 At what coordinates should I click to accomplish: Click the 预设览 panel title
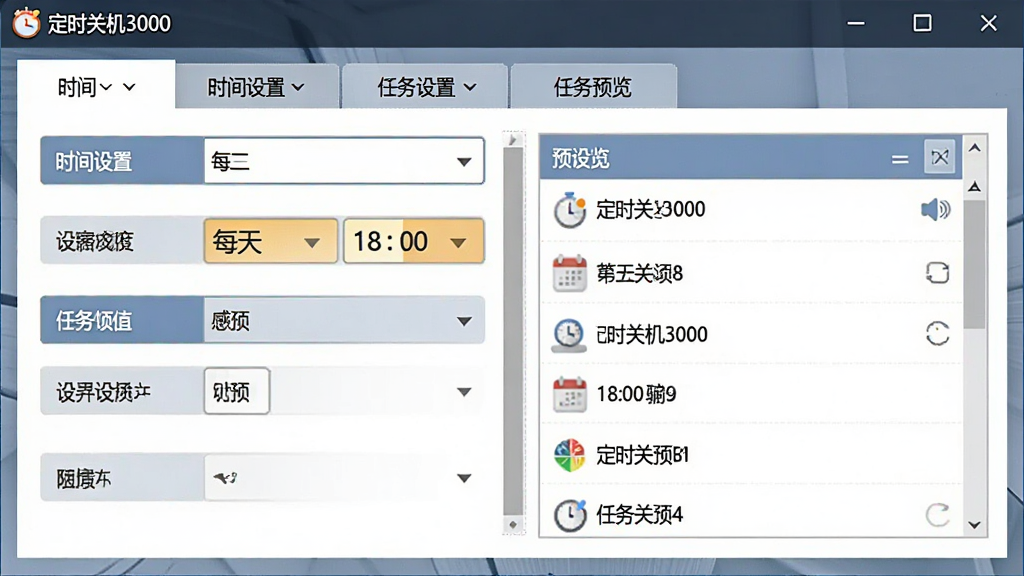(x=581, y=158)
